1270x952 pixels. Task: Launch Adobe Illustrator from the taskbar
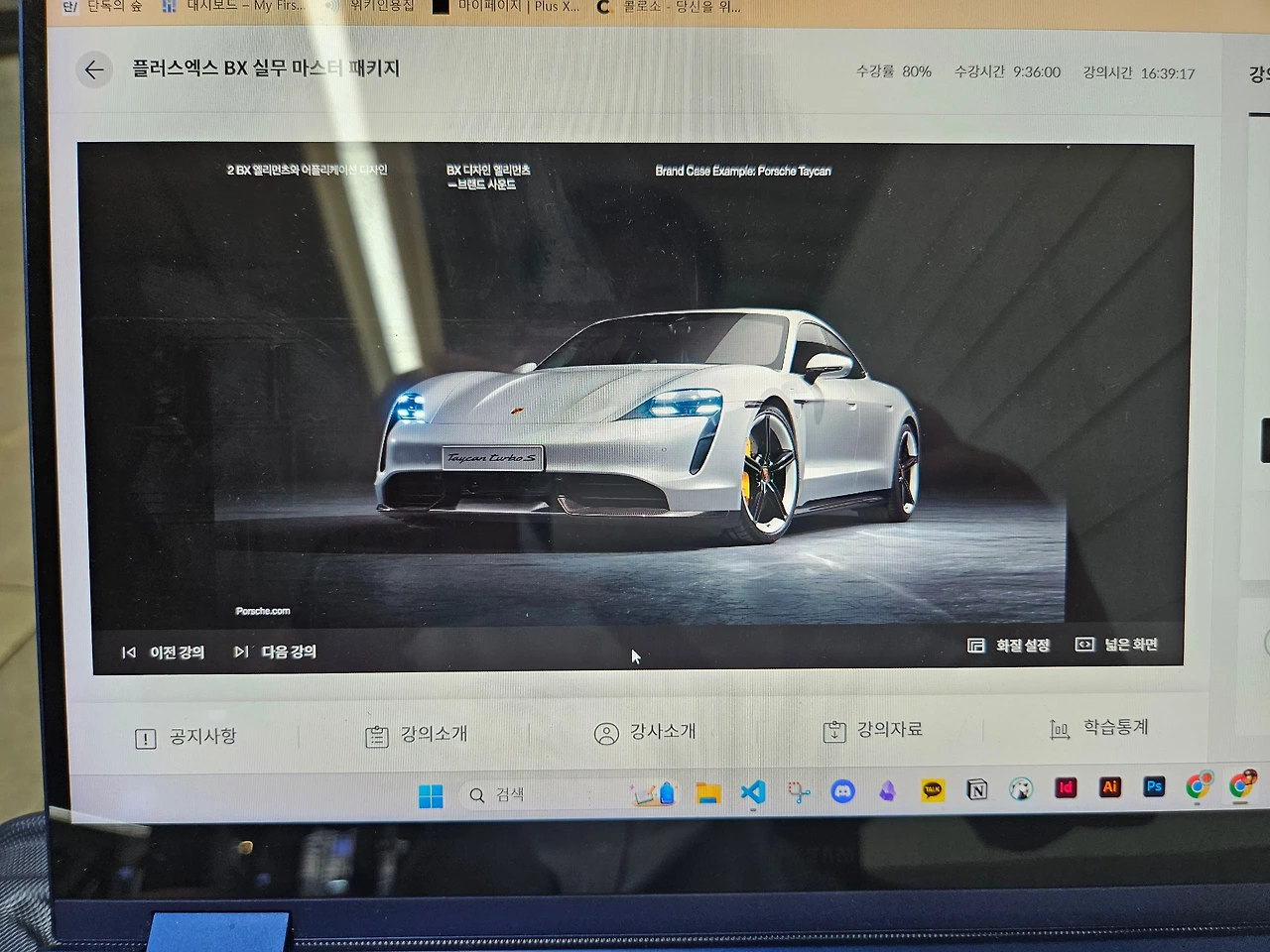(1110, 786)
